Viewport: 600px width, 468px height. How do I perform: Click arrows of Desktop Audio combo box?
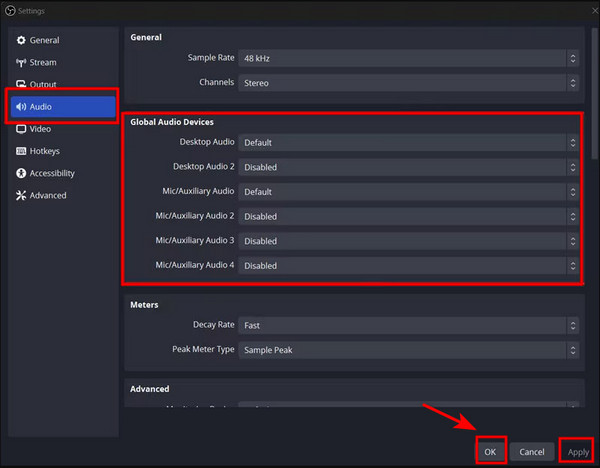(x=573, y=143)
